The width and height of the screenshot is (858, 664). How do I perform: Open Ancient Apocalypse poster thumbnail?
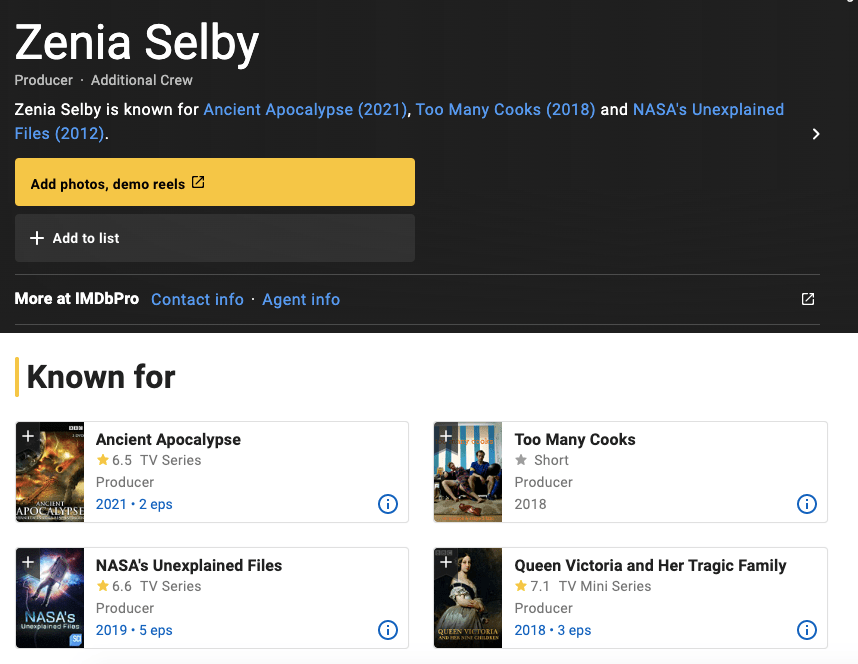click(50, 480)
